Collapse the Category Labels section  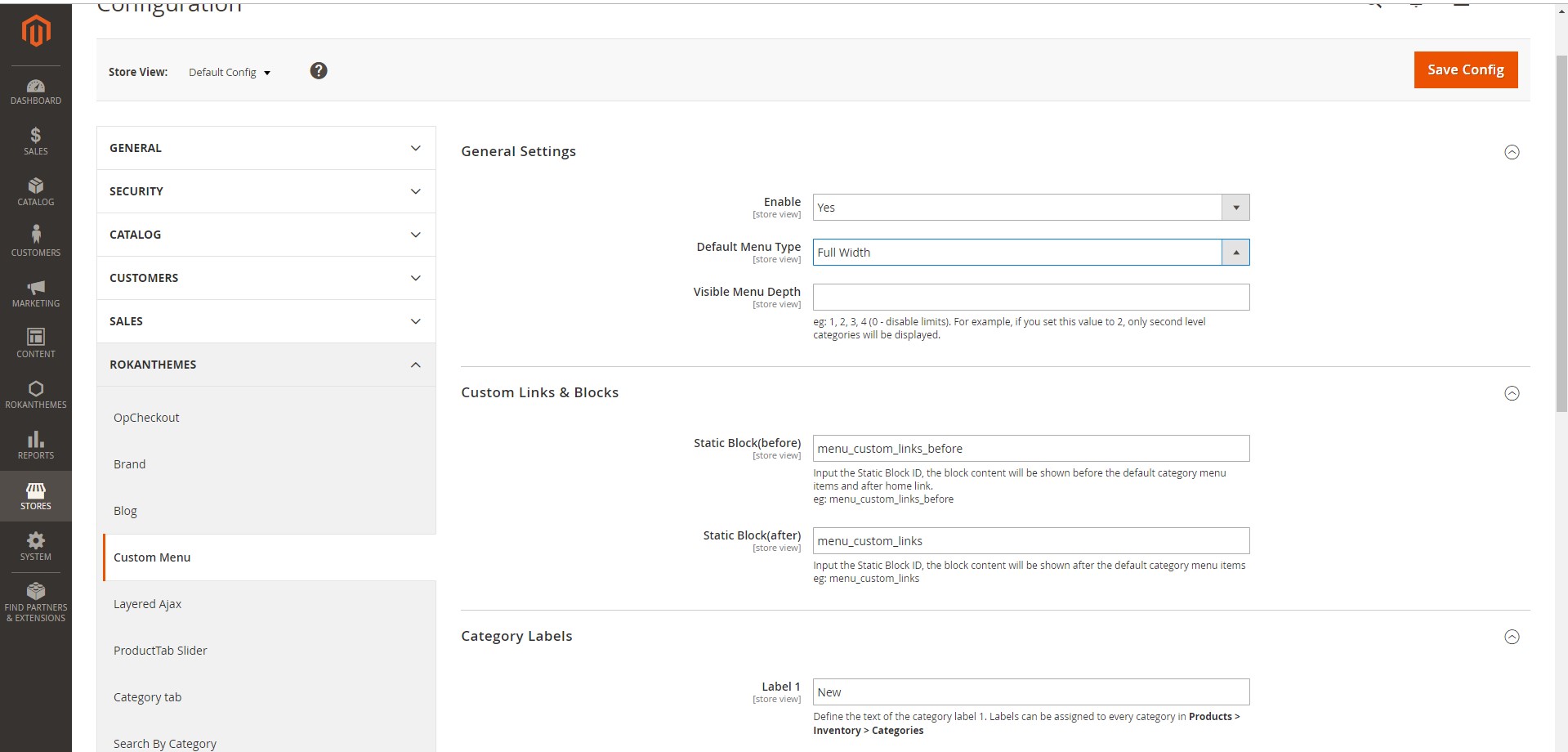tap(1512, 637)
